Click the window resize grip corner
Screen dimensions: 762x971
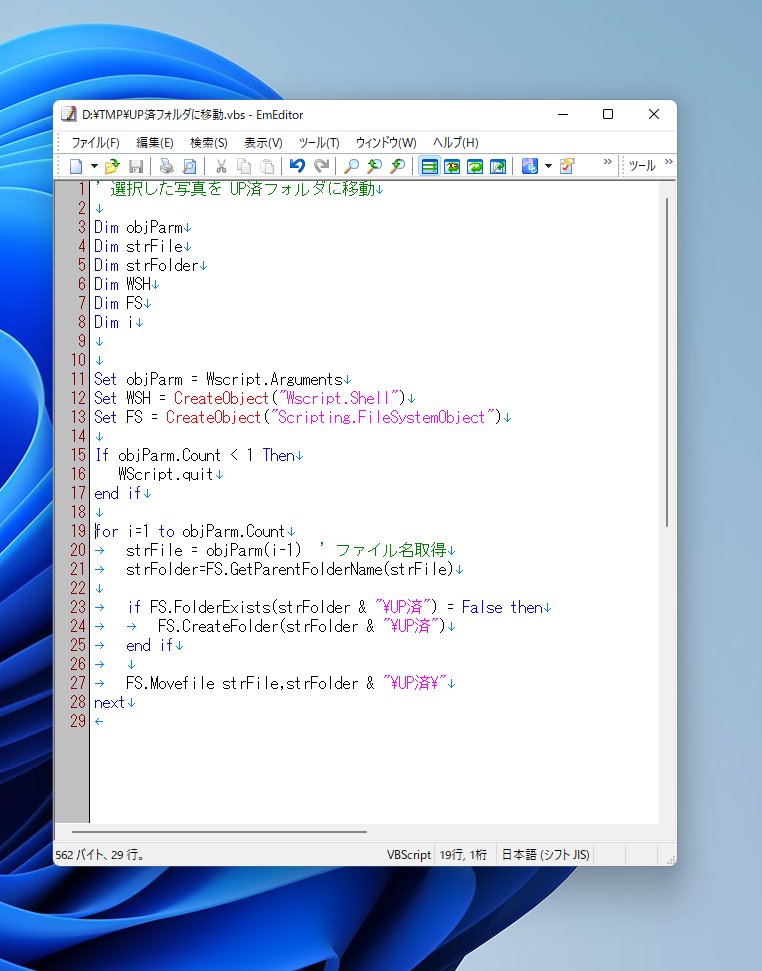coord(670,860)
